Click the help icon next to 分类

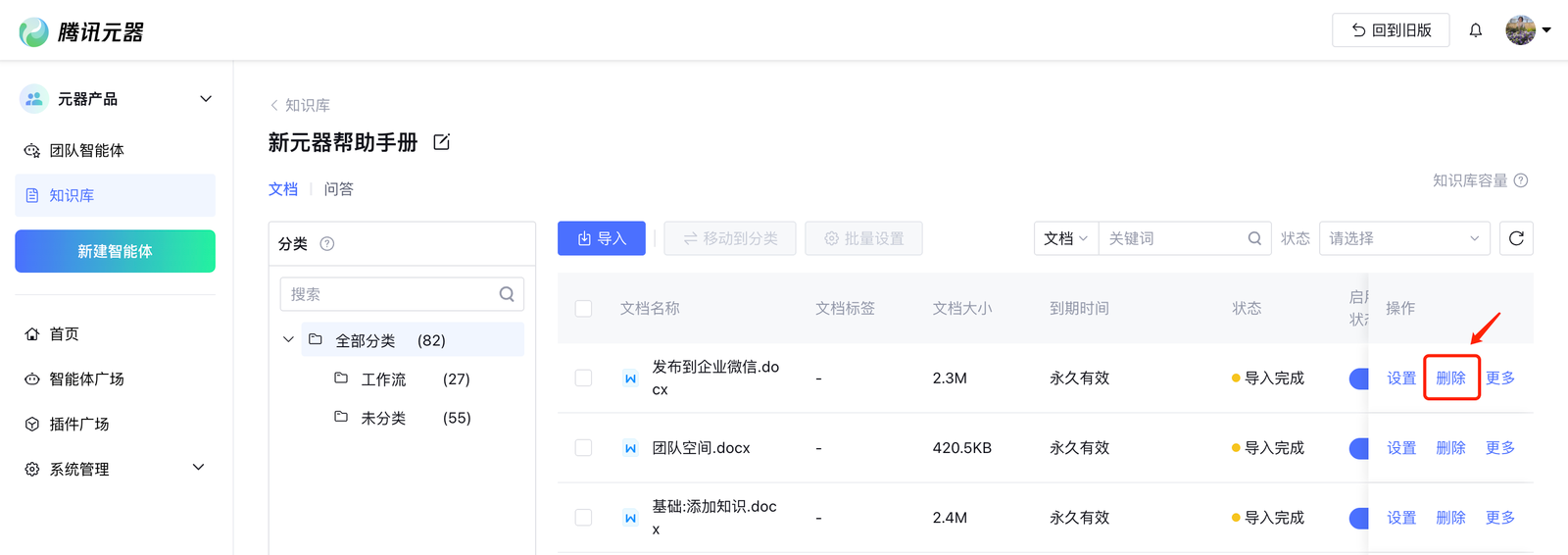[x=327, y=244]
